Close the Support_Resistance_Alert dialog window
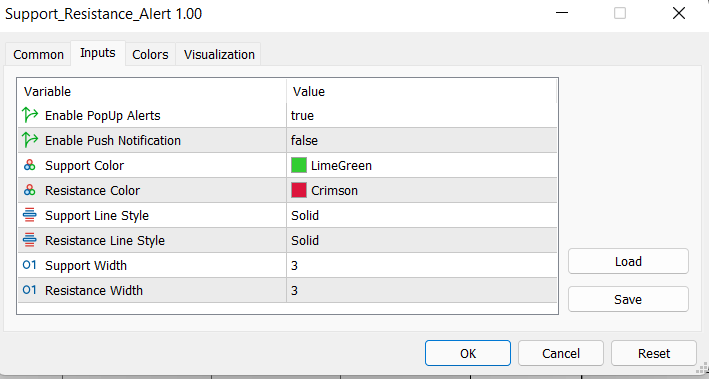The height and width of the screenshot is (379, 709). [679, 13]
